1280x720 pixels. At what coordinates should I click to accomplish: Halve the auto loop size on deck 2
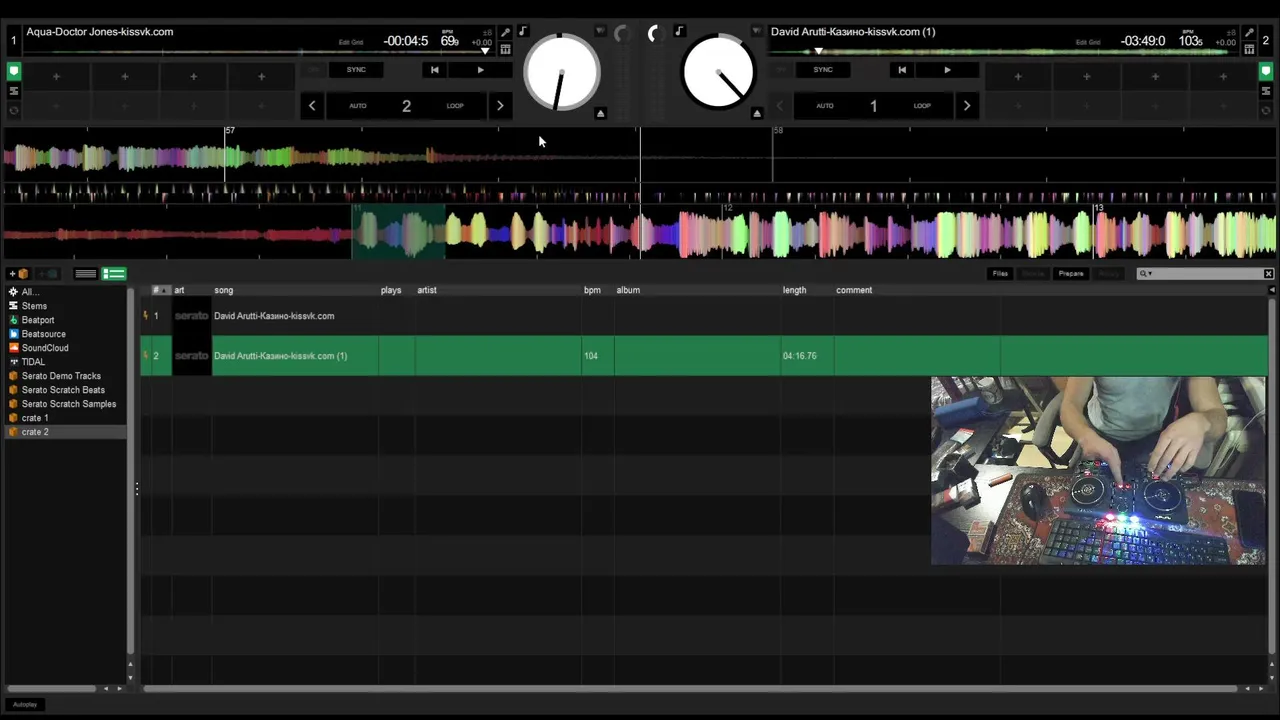[x=780, y=106]
